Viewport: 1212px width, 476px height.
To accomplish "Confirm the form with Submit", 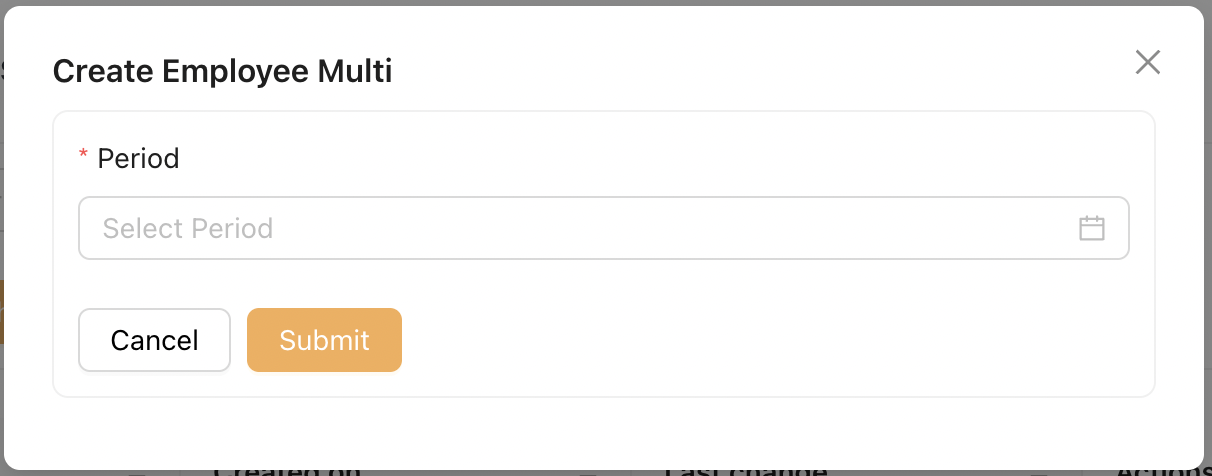I will (x=324, y=340).
